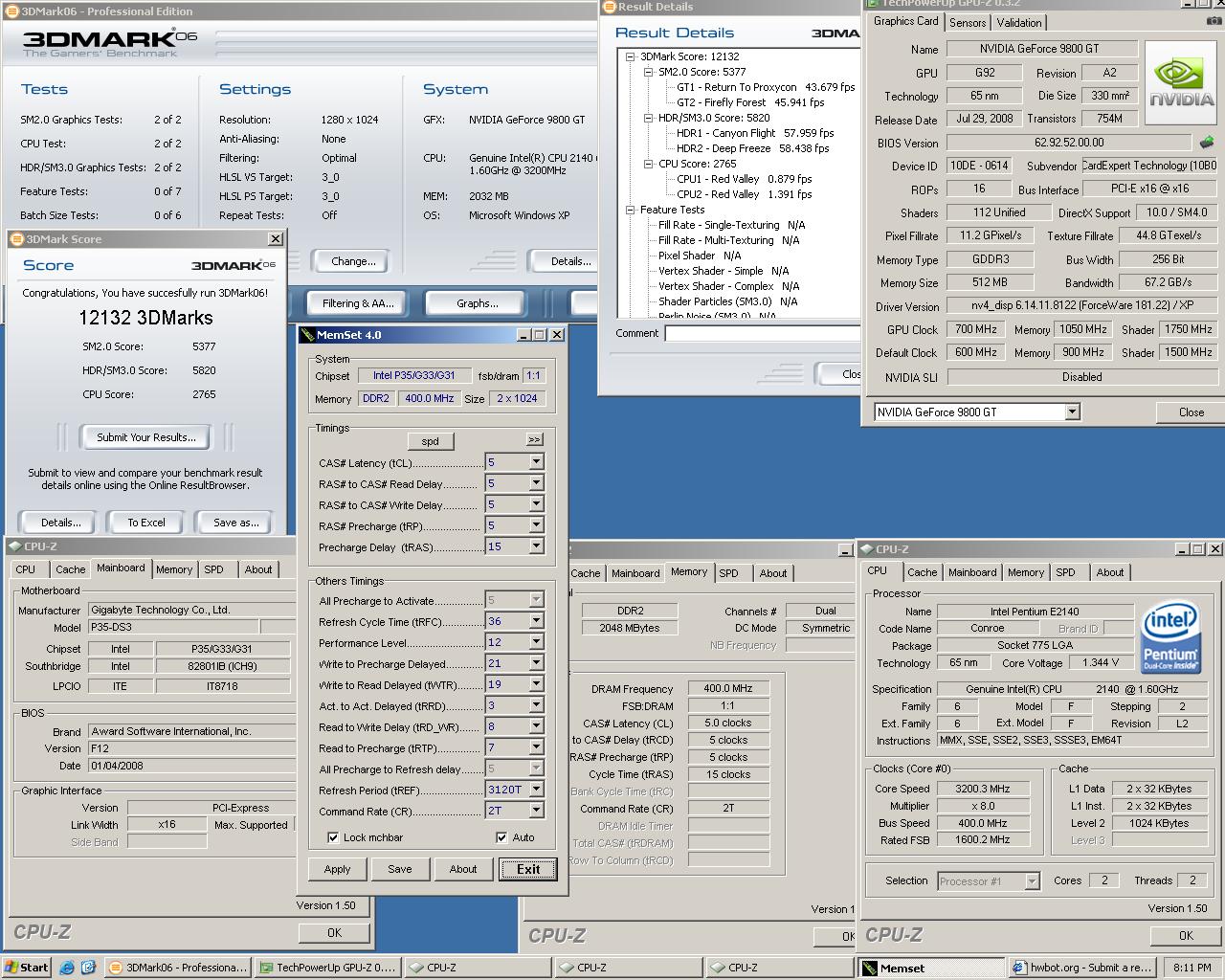Click Exit in MemSet
The width and height of the screenshot is (1225, 980).
(x=528, y=869)
